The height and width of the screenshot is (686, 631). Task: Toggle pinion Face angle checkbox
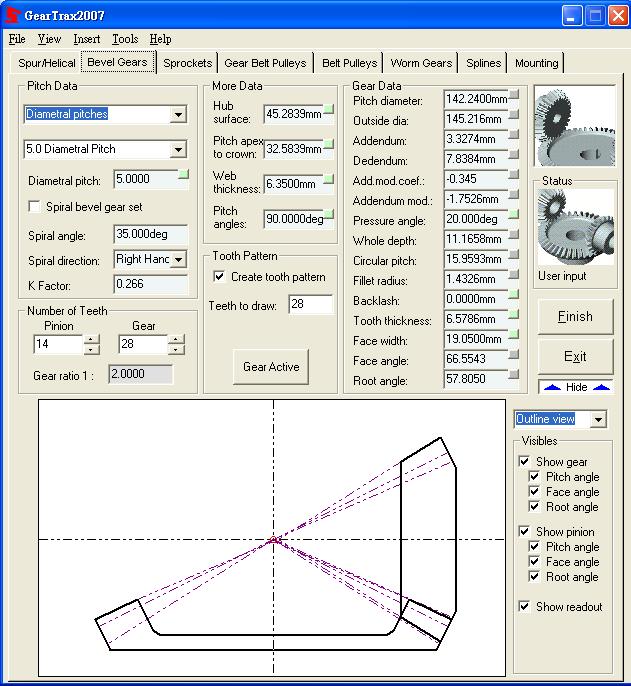[x=534, y=561]
